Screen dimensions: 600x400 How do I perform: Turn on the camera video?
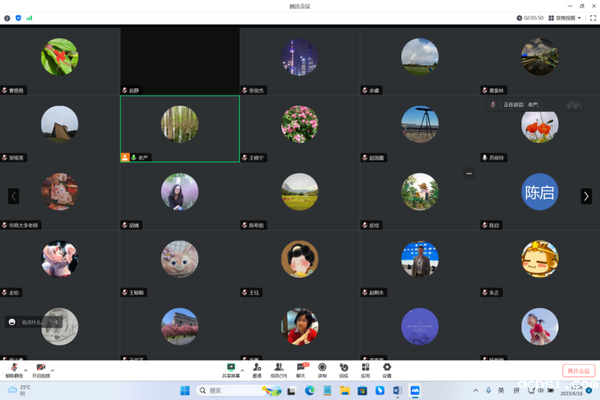pyautogui.click(x=41, y=368)
